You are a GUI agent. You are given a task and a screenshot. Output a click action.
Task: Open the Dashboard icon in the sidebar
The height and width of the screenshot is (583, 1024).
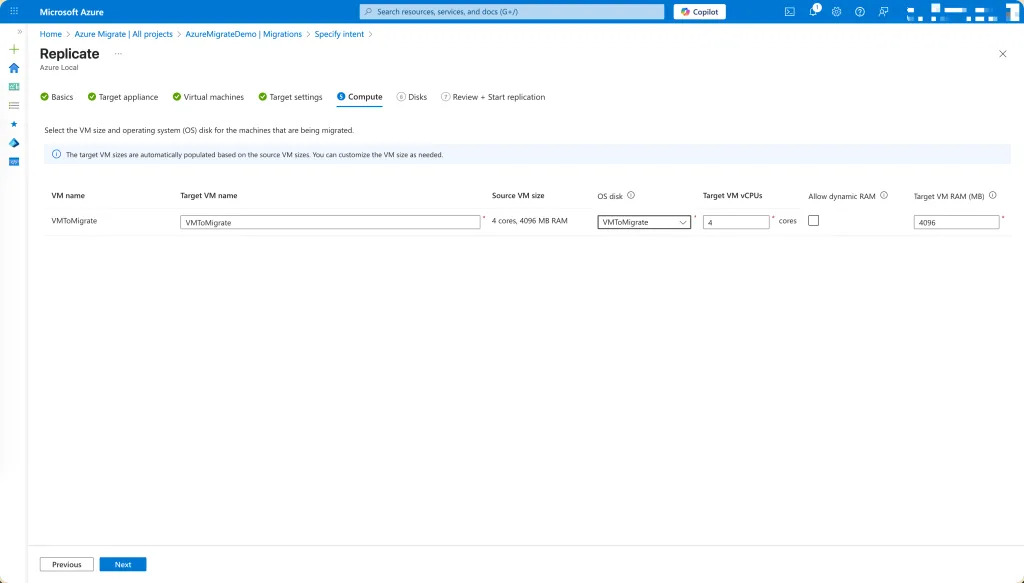pos(14,87)
